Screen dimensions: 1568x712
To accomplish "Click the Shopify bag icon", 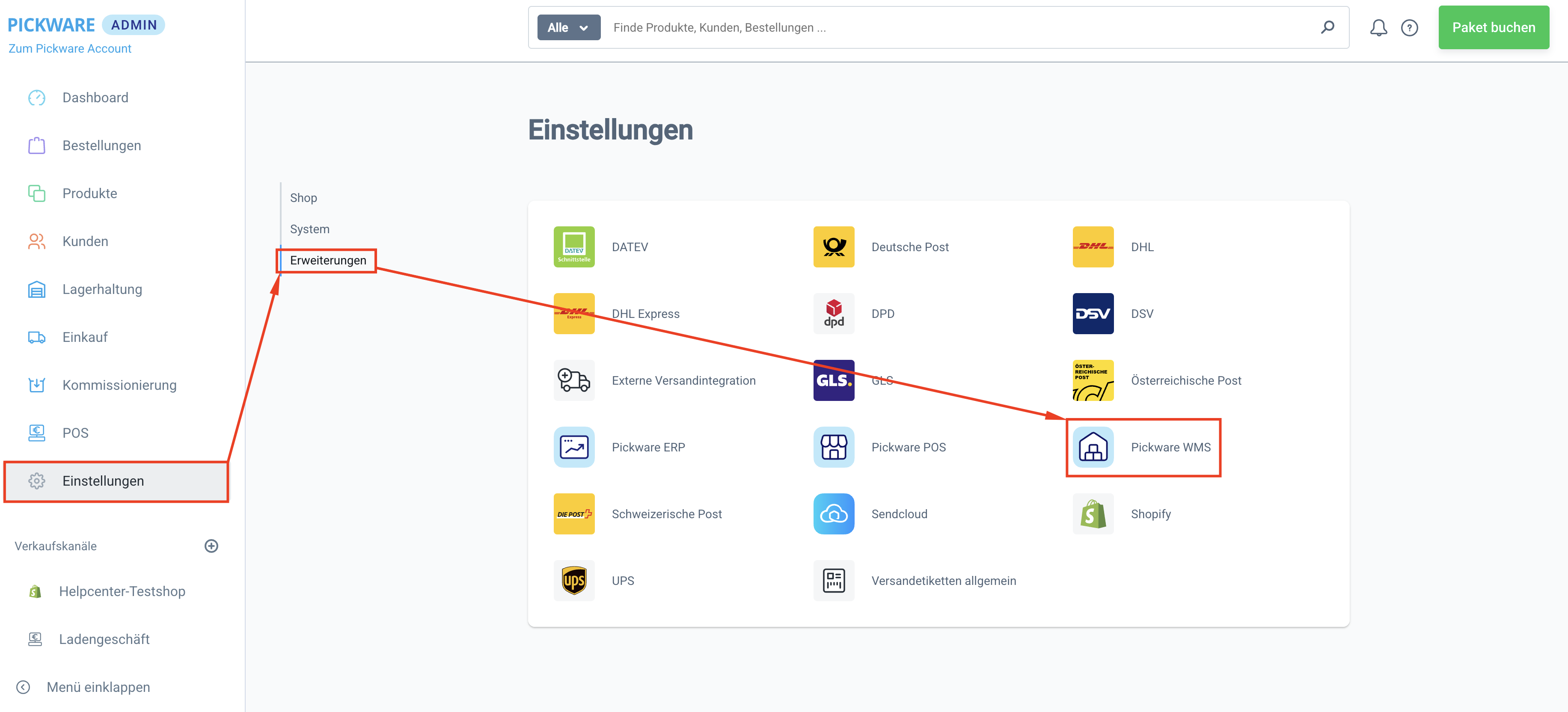I will tap(1093, 514).
